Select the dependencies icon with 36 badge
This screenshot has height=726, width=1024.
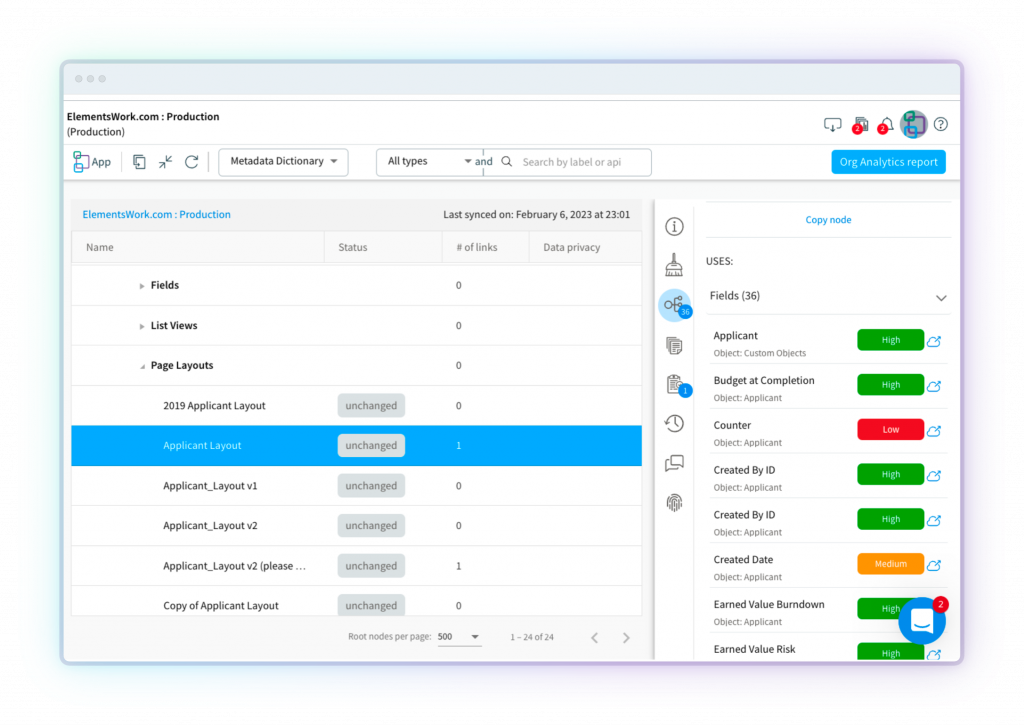coord(674,304)
